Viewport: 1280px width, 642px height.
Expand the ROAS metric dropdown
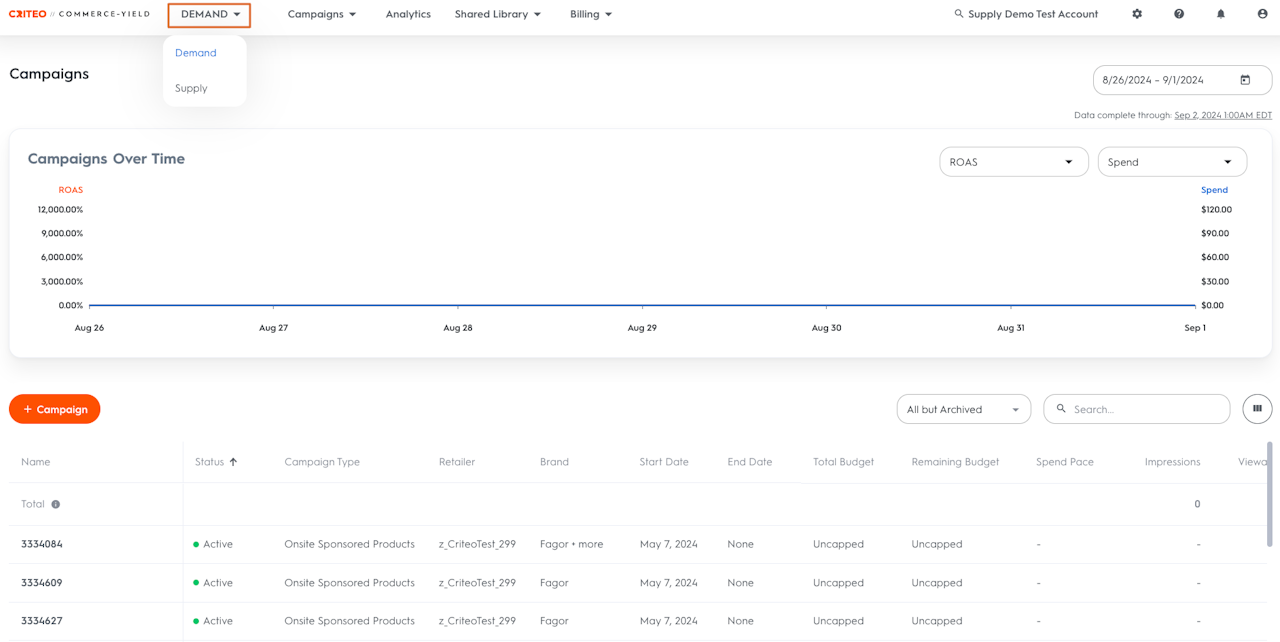click(1013, 162)
